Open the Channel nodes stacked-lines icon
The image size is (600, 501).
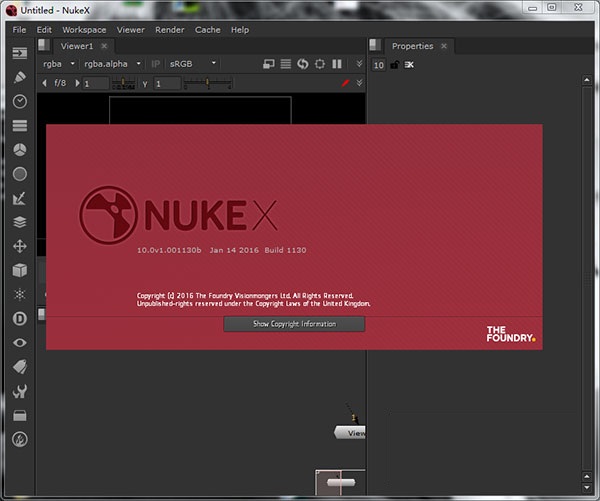pos(20,125)
